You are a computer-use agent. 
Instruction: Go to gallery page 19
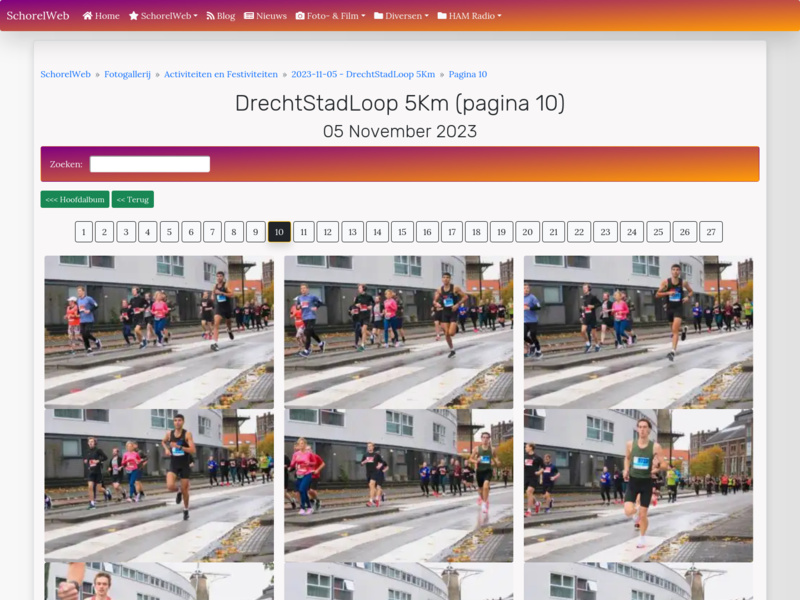pos(502,232)
